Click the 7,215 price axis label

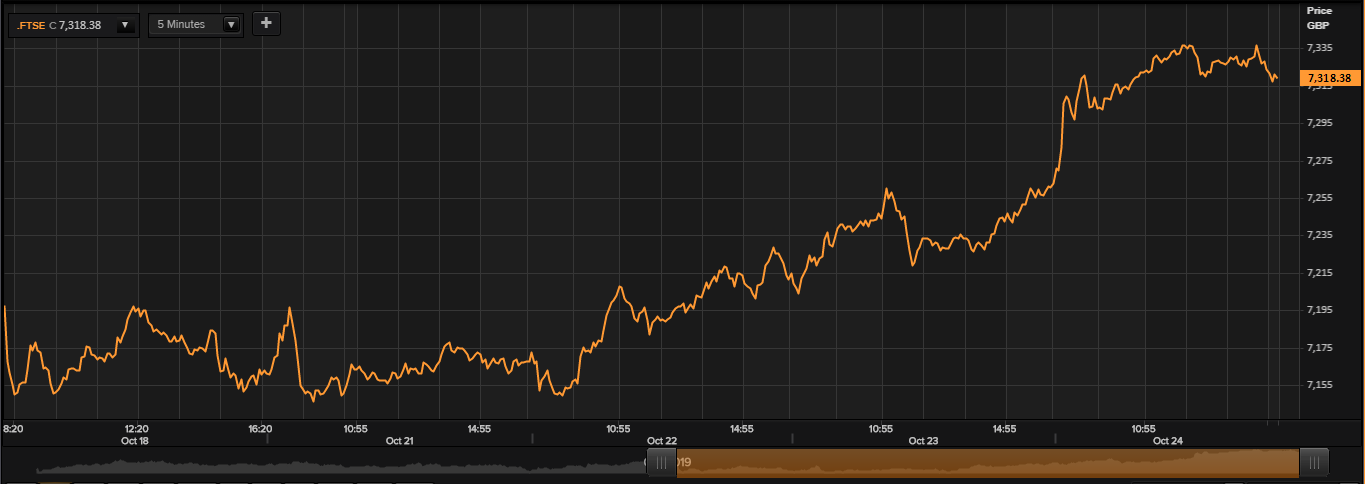(x=1320, y=273)
